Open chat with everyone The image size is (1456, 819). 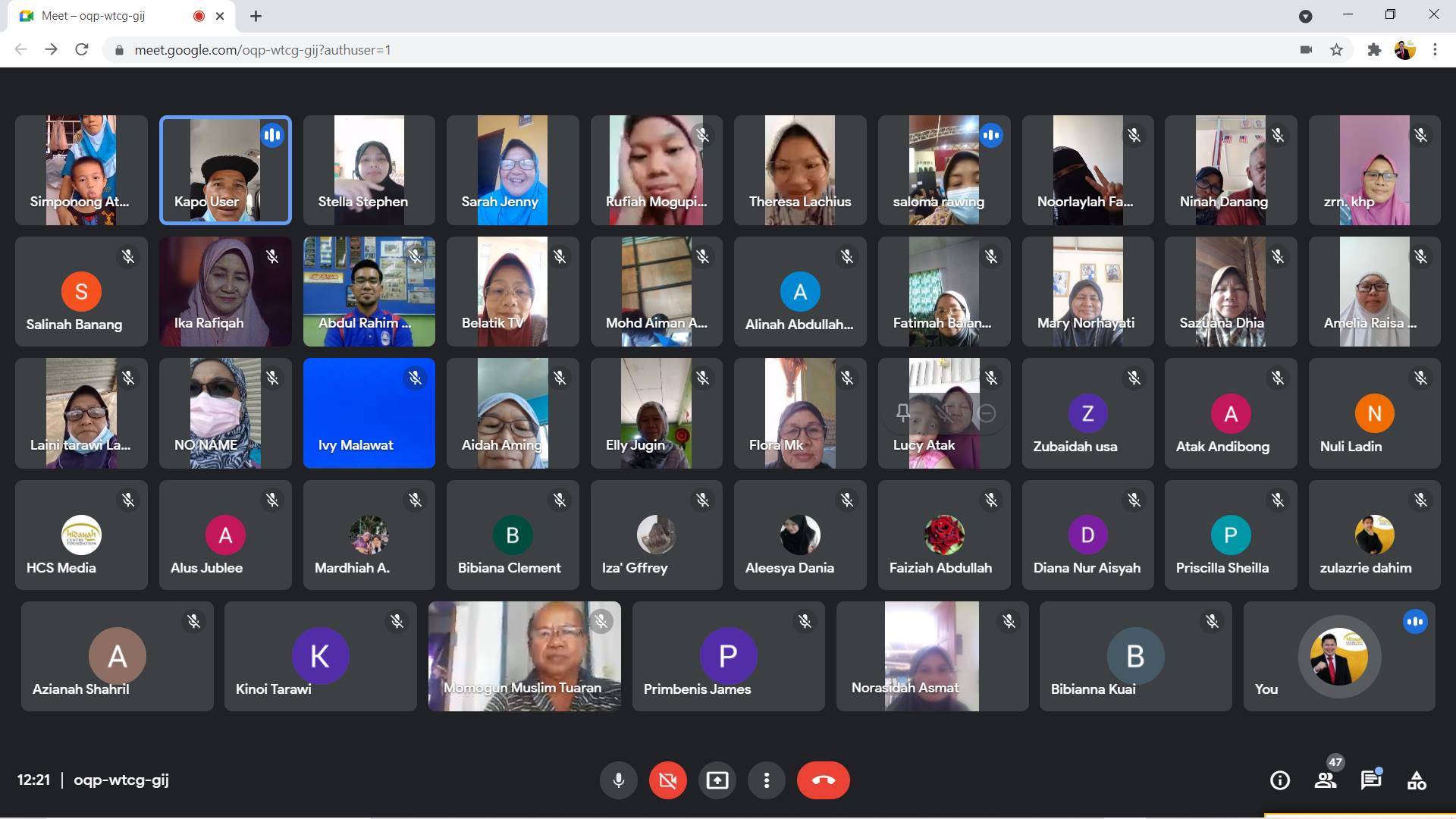[1370, 780]
